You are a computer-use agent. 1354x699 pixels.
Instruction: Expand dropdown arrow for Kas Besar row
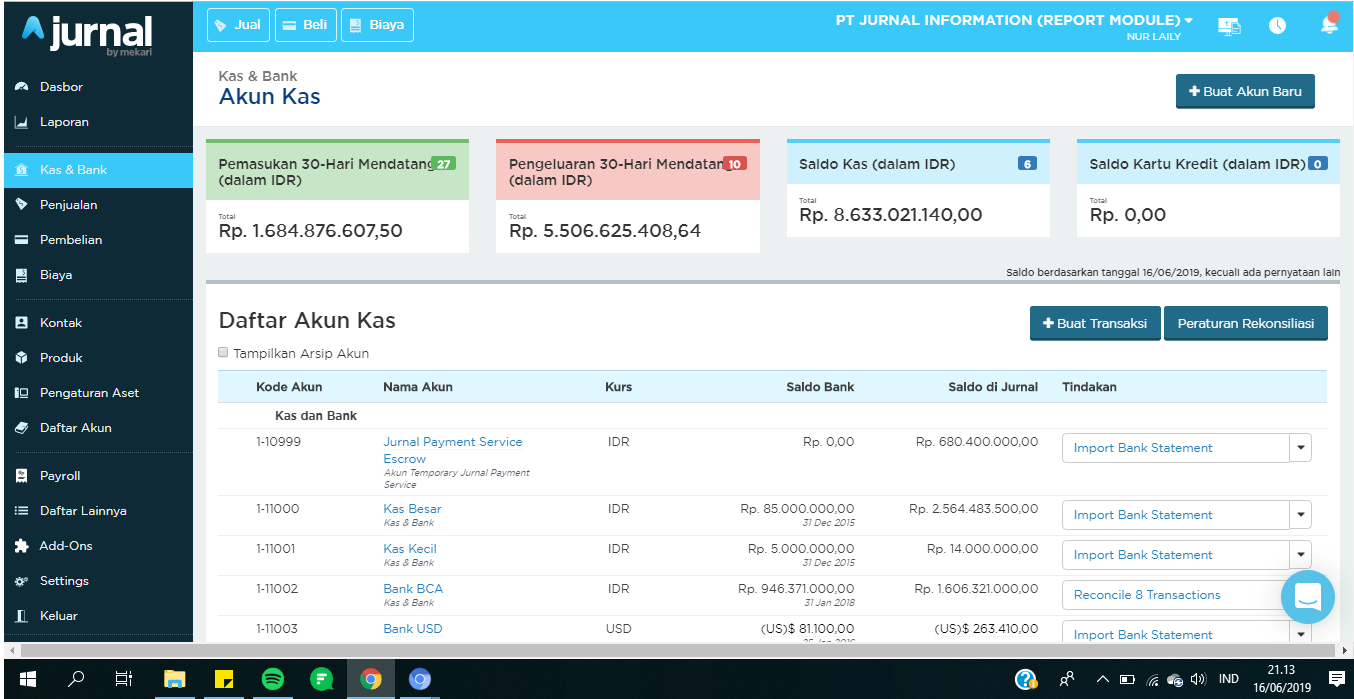tap(1300, 515)
